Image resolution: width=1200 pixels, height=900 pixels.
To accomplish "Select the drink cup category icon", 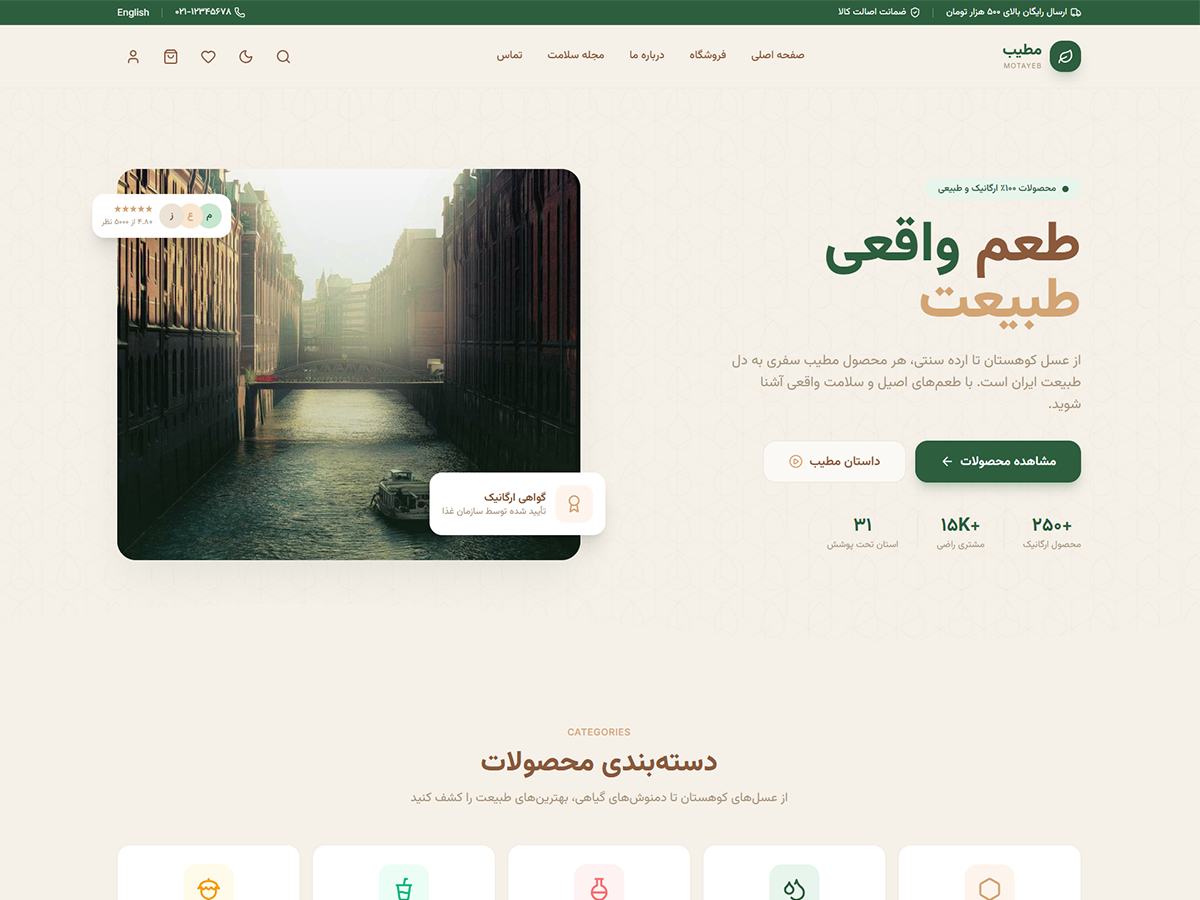I will point(404,888).
